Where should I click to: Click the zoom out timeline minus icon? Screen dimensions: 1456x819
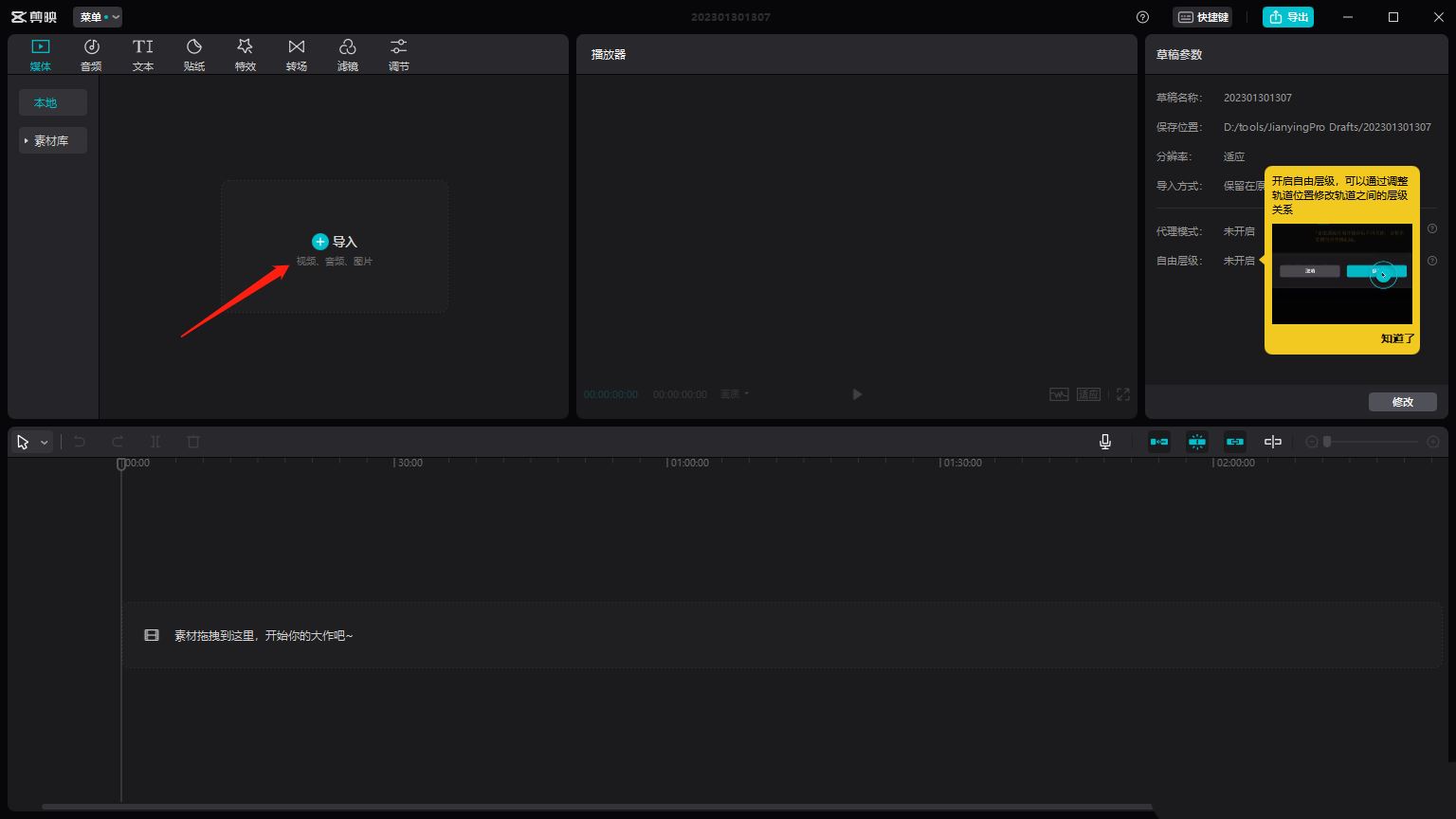[x=1312, y=442]
